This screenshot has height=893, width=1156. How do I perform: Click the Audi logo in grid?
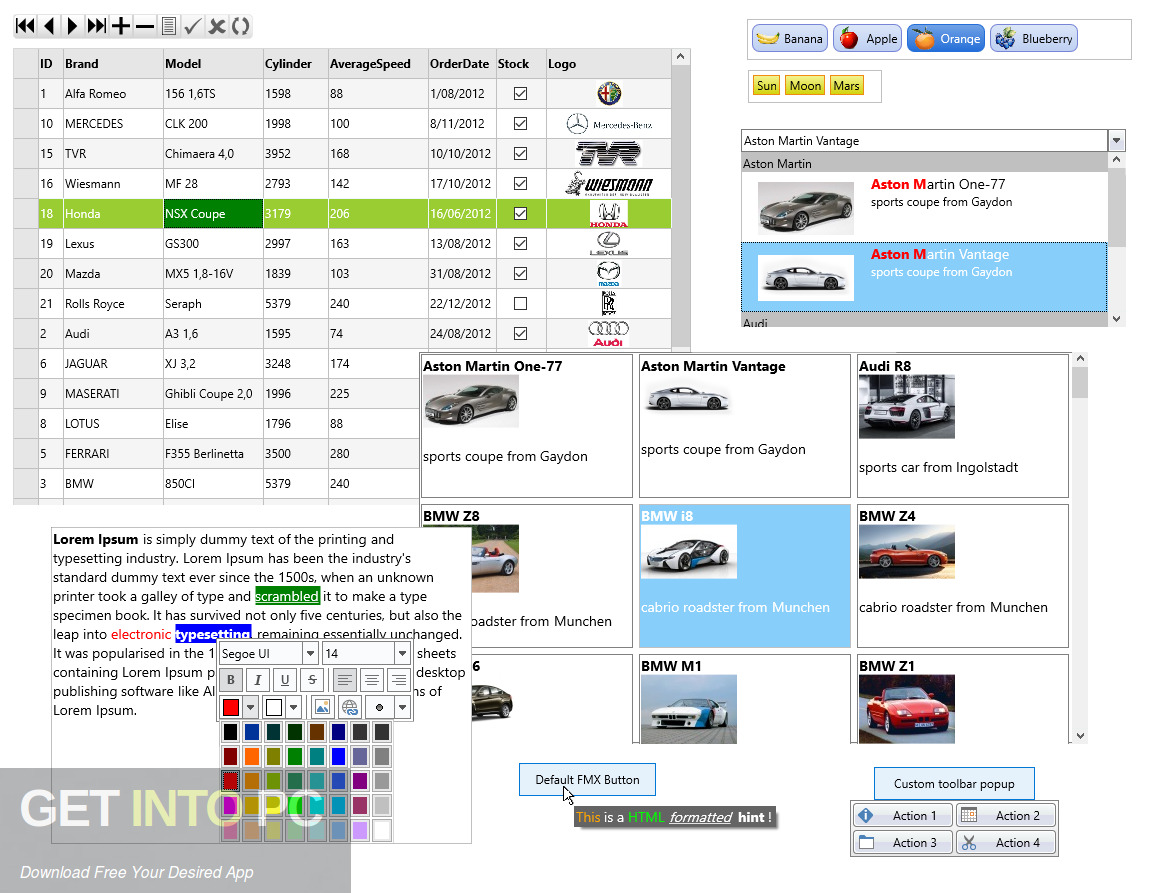(x=608, y=334)
